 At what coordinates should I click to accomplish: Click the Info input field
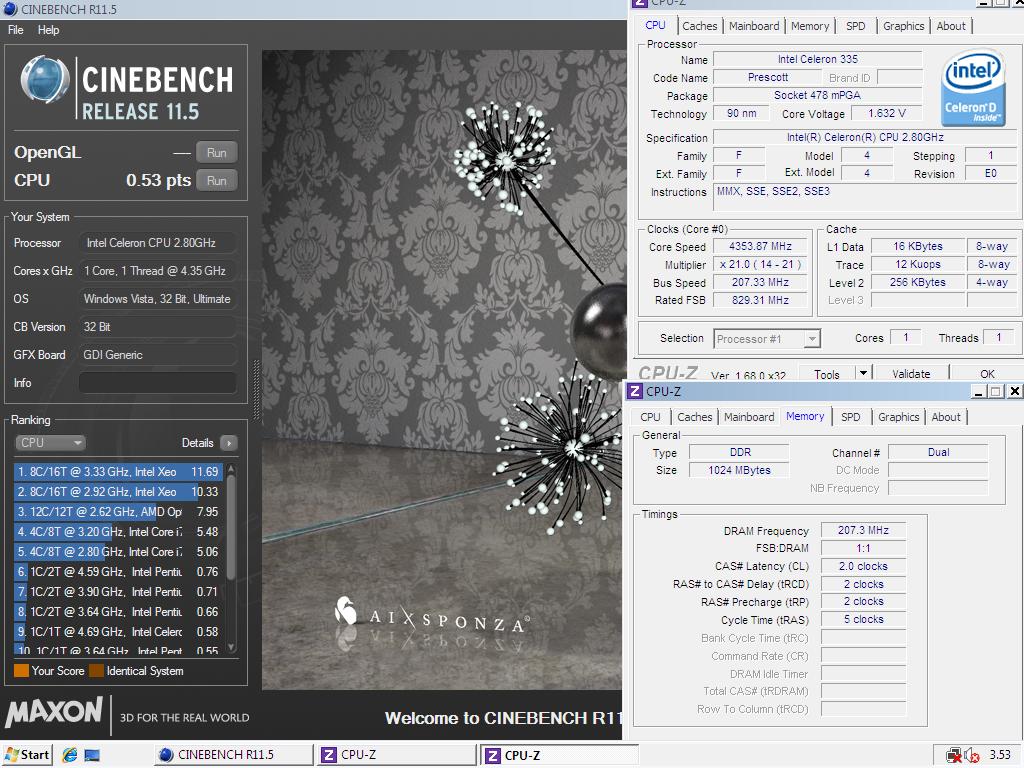[157, 383]
